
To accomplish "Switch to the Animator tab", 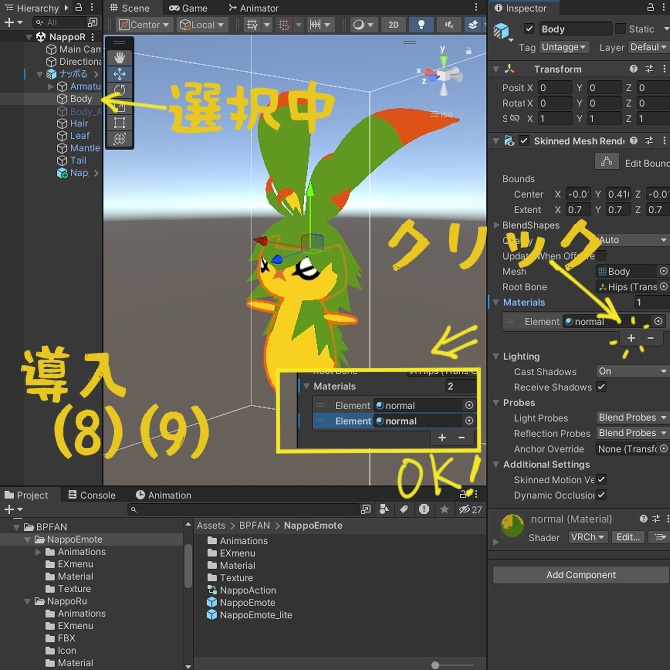I will click(x=254, y=8).
